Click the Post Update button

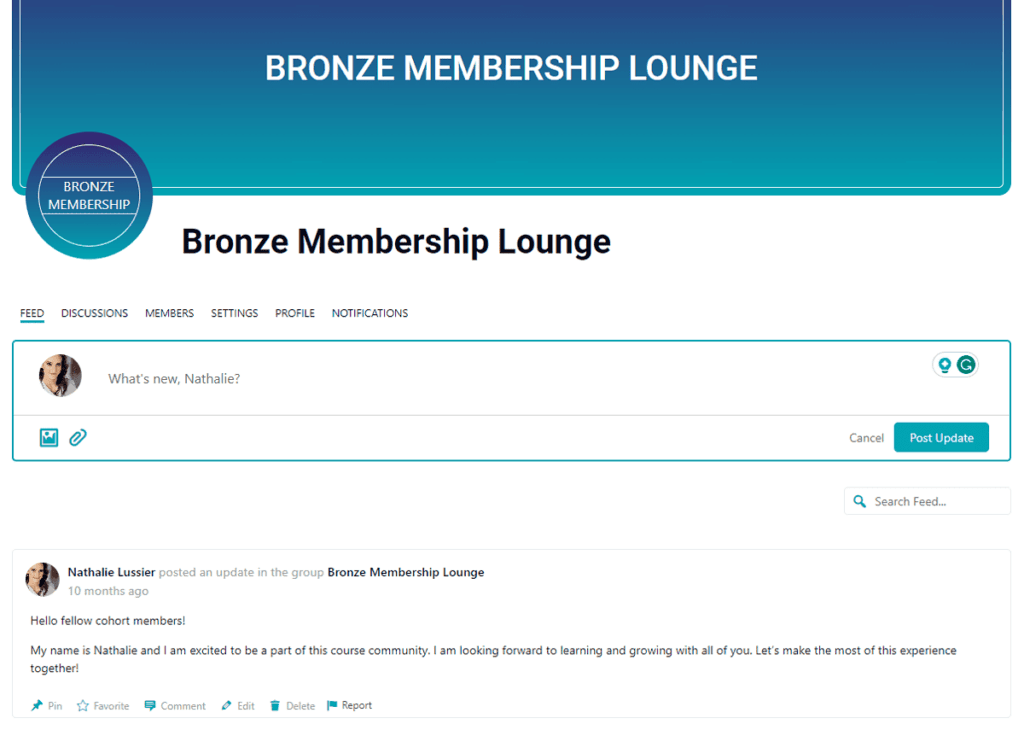(x=941, y=437)
